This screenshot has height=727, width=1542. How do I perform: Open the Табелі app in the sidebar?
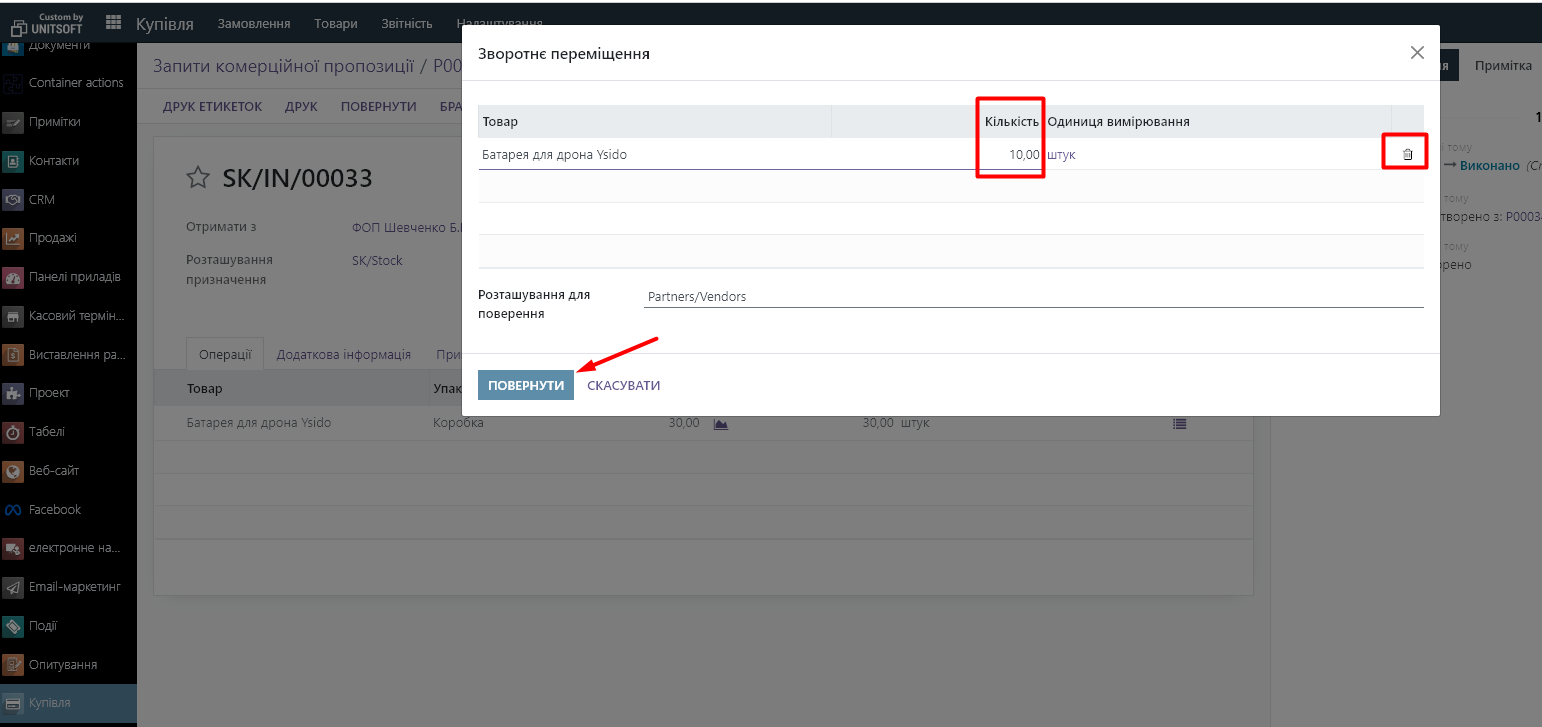tap(47, 432)
